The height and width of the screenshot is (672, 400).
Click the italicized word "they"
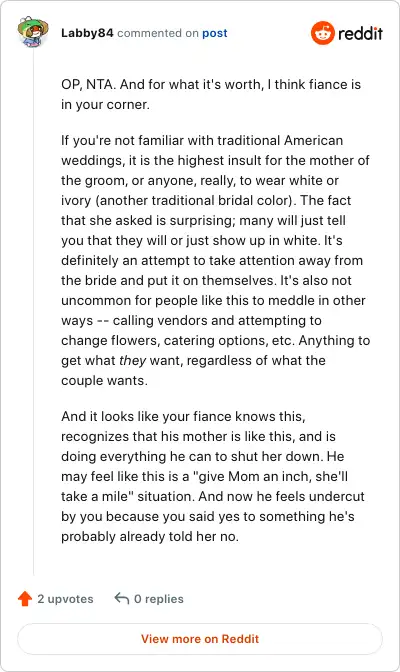tap(132, 360)
